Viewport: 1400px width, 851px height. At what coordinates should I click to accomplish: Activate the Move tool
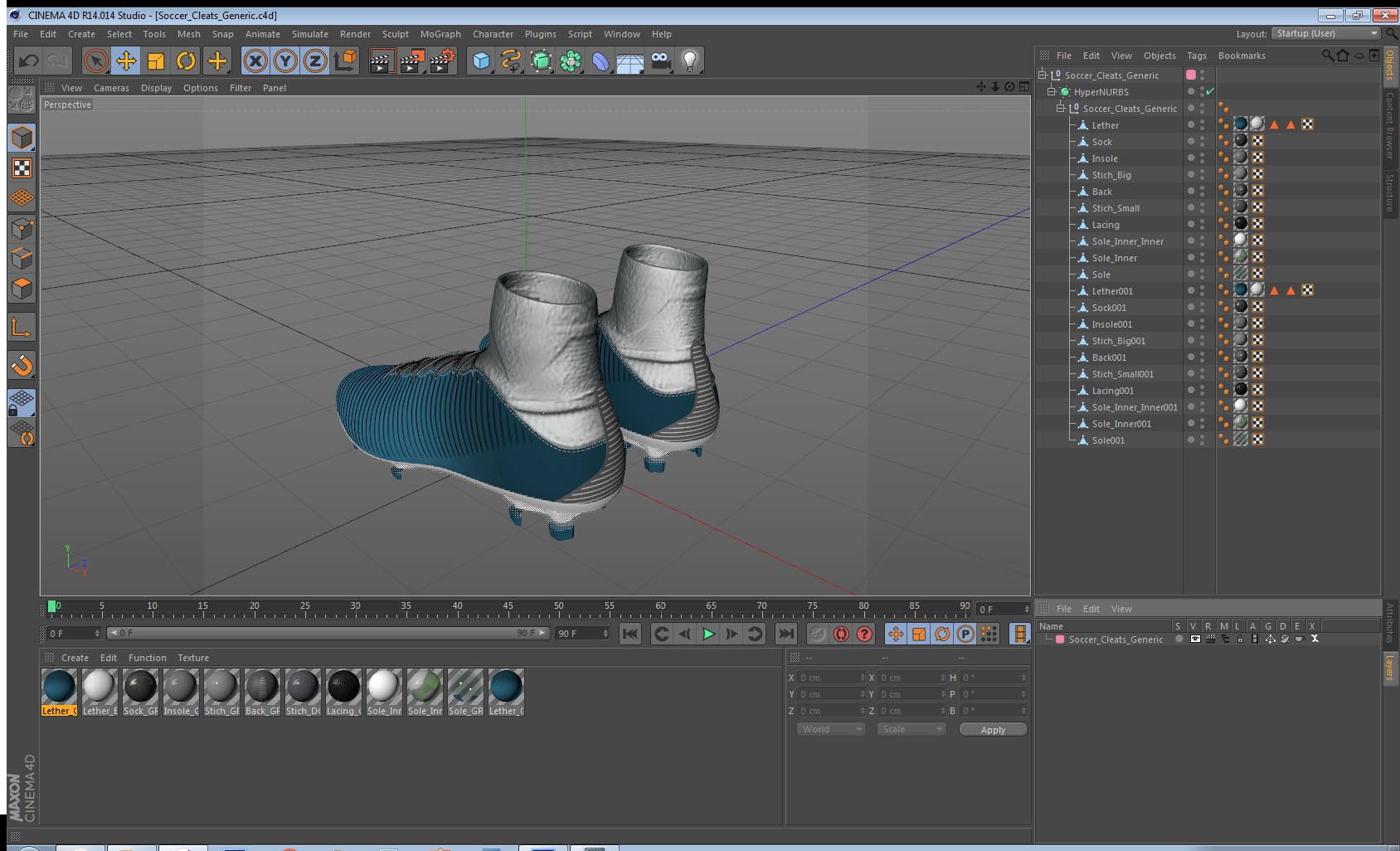tap(126, 61)
